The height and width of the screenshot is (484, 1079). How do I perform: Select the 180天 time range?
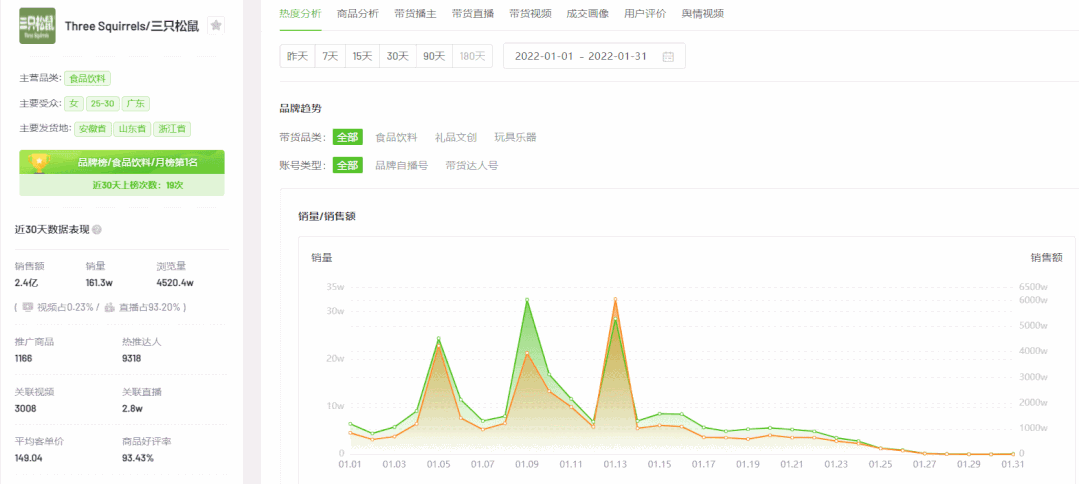[x=472, y=56]
